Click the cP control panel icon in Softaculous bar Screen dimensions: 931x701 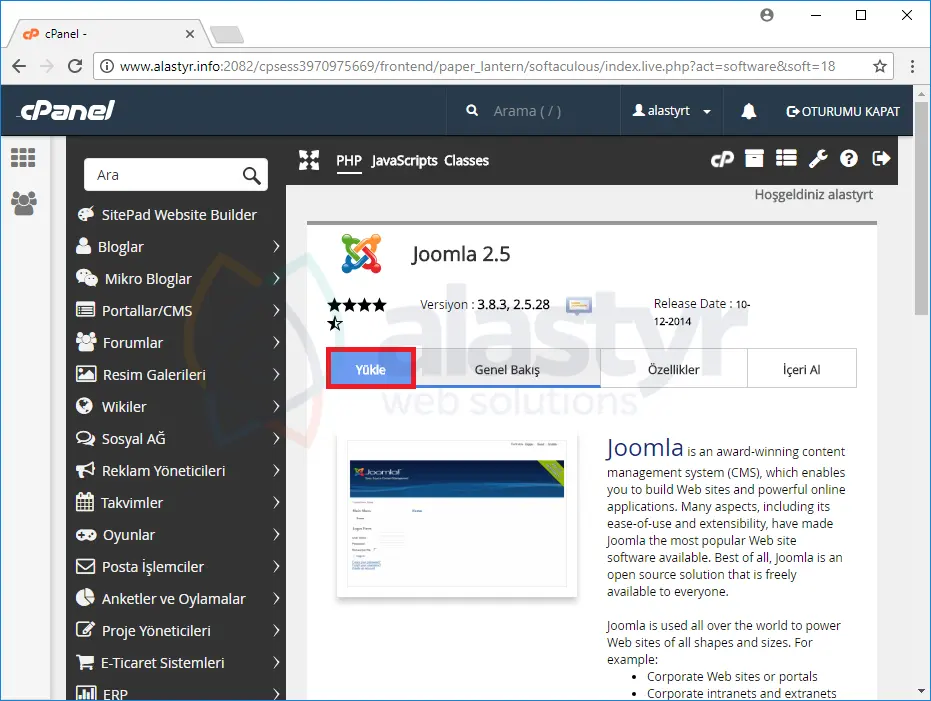(x=722, y=159)
